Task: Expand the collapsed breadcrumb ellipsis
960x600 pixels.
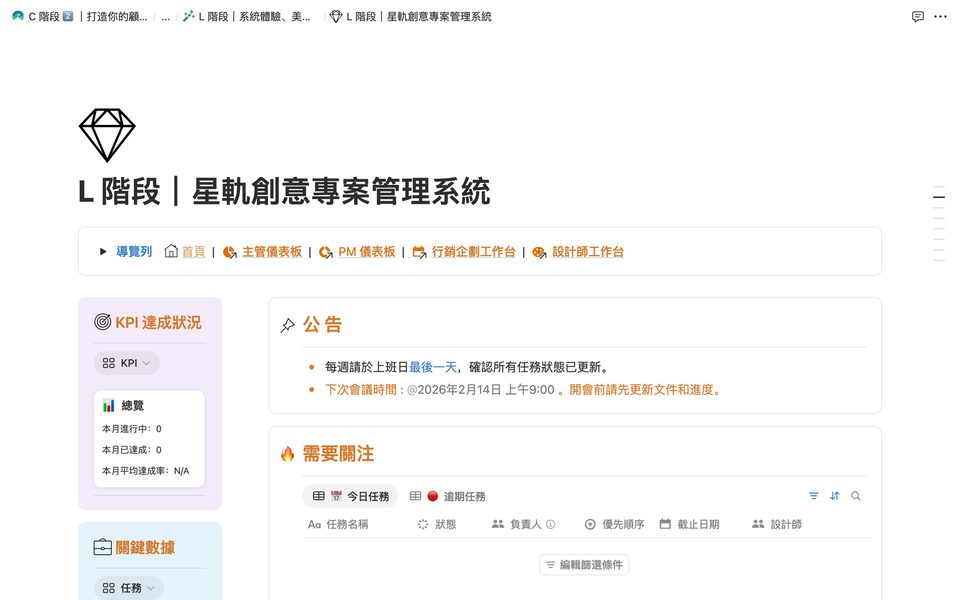Action: (x=165, y=17)
